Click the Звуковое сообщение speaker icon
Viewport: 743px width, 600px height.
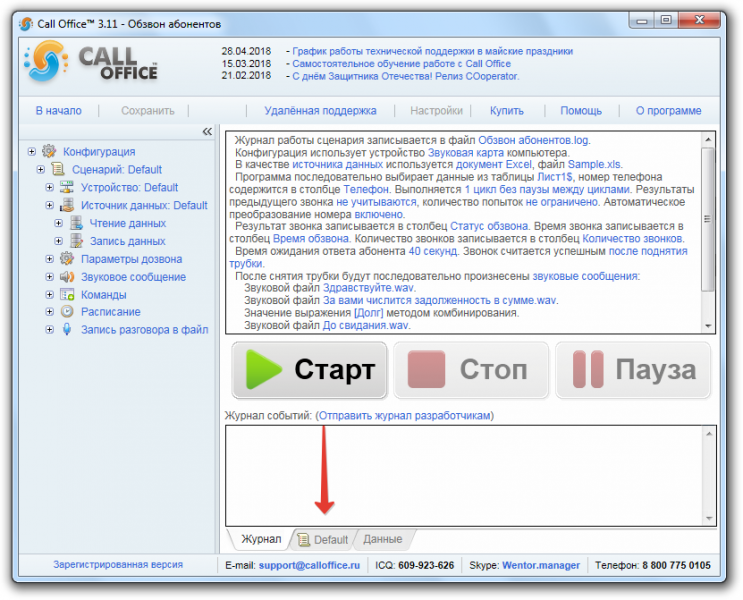coord(67,277)
